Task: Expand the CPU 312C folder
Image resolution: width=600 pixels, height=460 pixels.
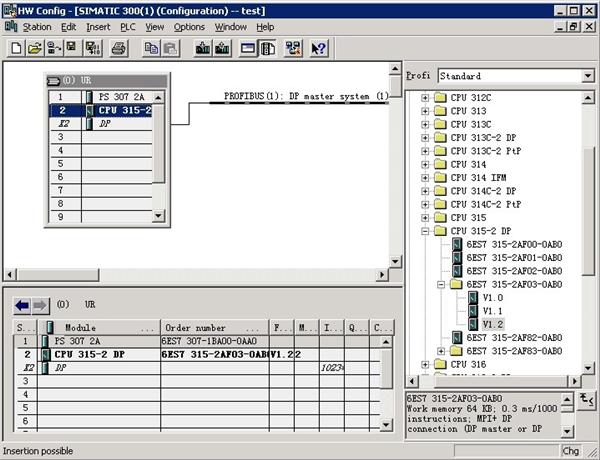Action: click(425, 98)
